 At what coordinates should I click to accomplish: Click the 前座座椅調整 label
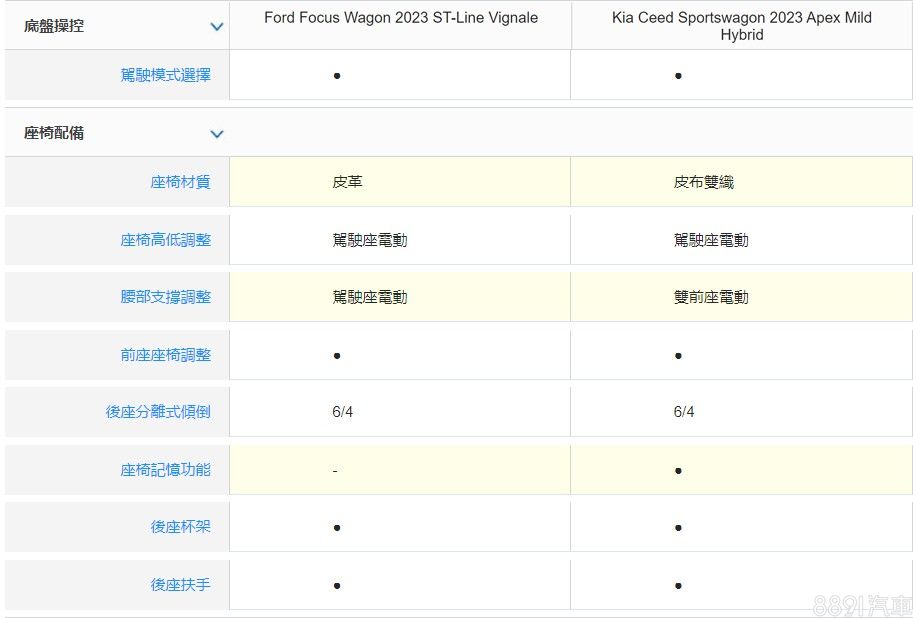(x=165, y=355)
